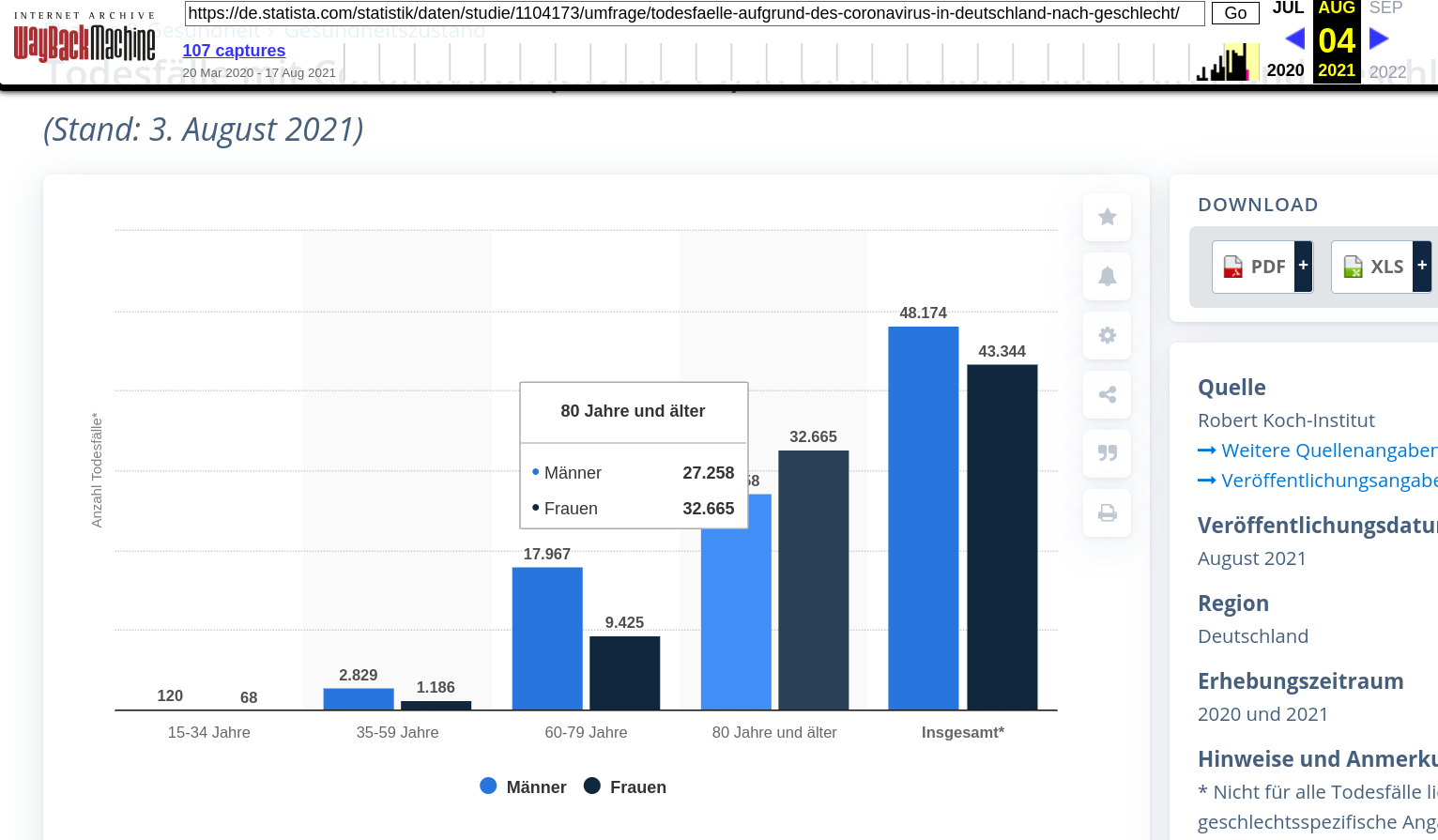Open Weitere Quellenangaben link
The width and height of the screenshot is (1438, 840).
pos(1318,451)
